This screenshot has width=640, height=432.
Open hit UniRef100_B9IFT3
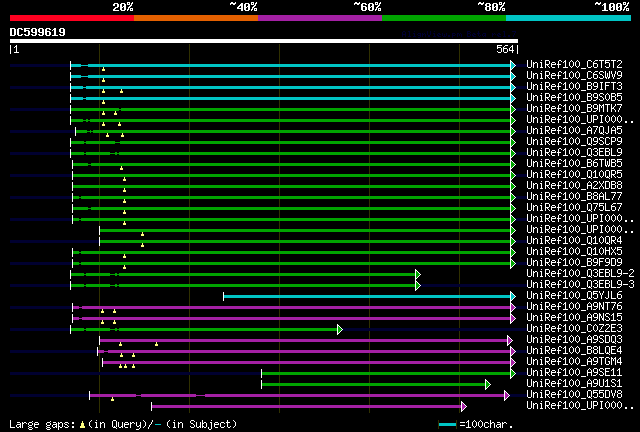tap(574, 87)
